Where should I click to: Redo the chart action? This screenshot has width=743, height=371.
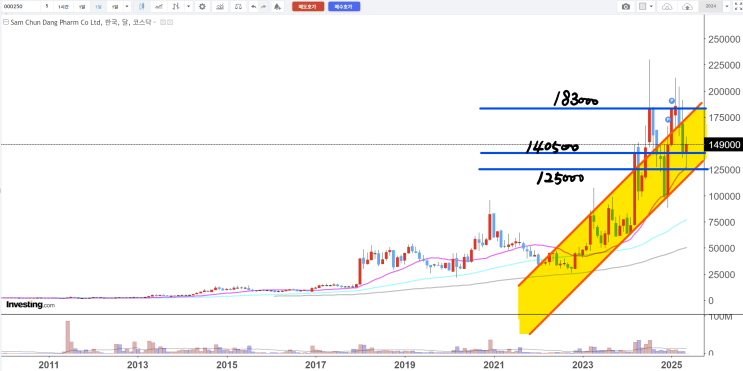tap(263, 7)
